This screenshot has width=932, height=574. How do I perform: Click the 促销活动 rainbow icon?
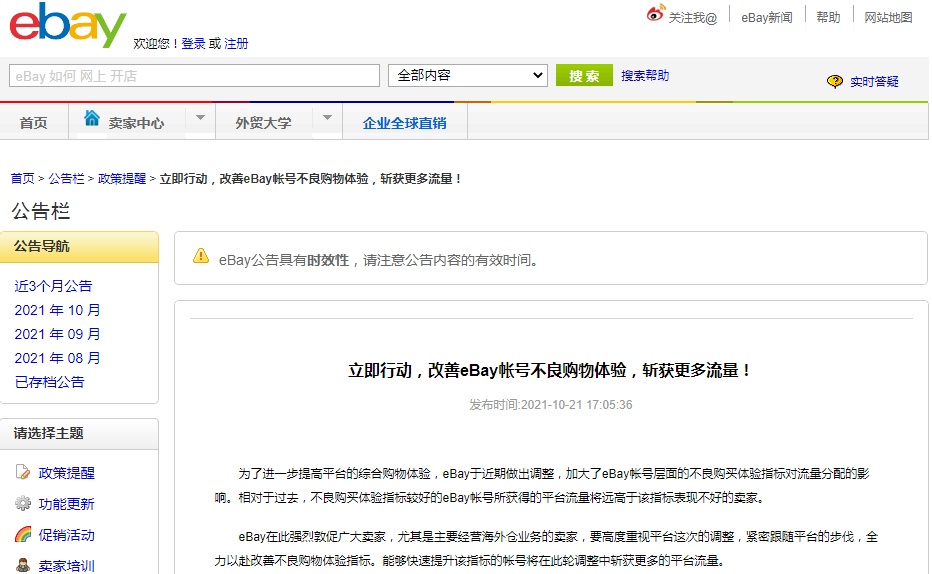(23, 534)
